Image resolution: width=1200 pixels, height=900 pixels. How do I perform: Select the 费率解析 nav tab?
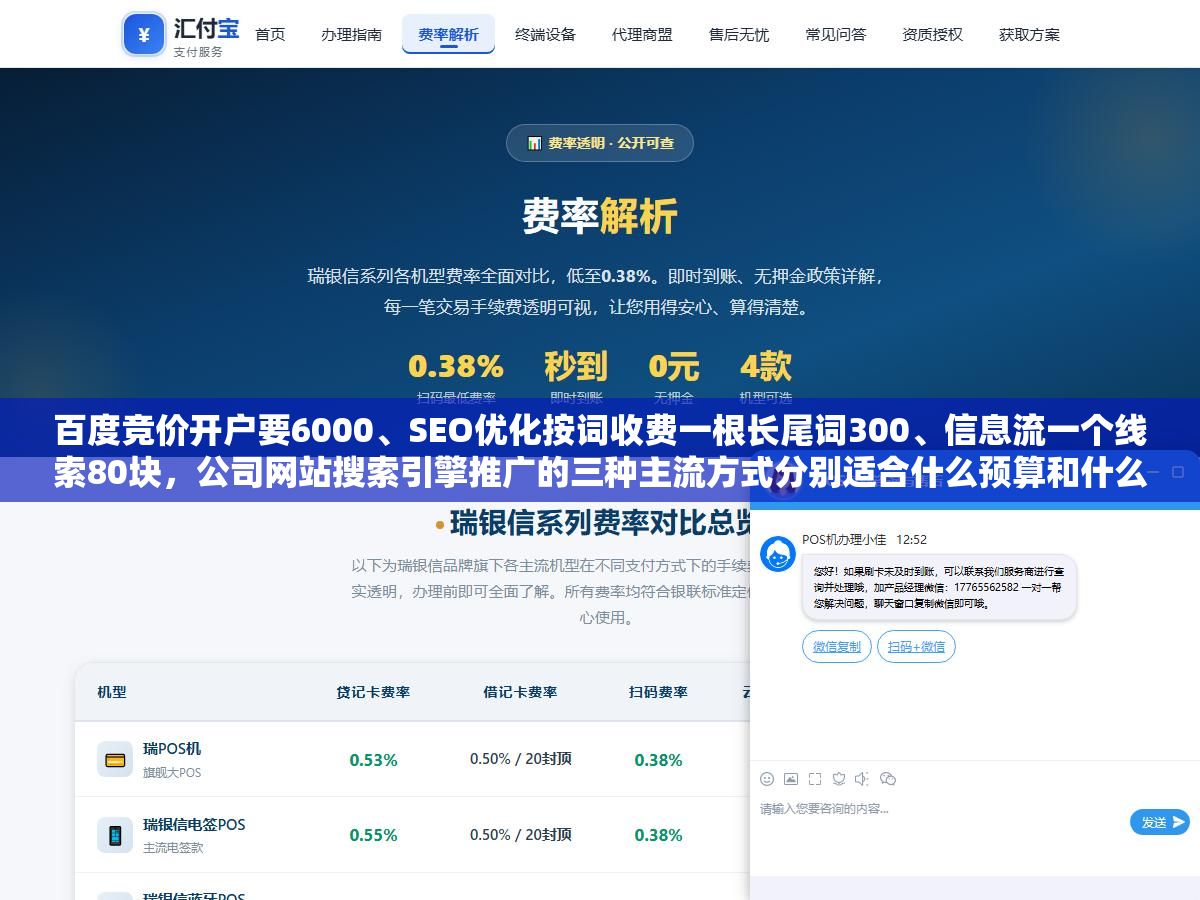click(x=448, y=34)
